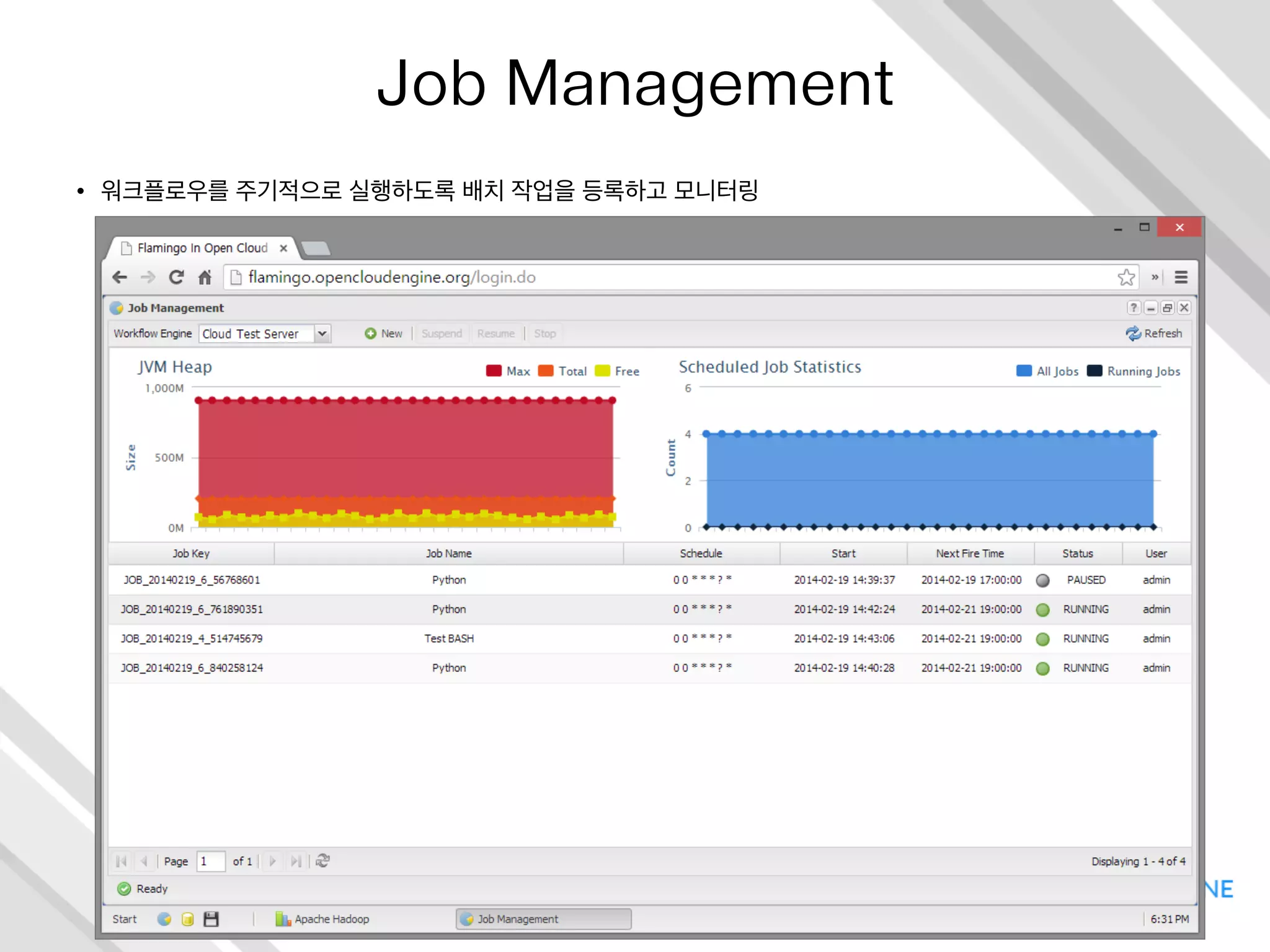This screenshot has width=1270, height=952.
Task: Click the green New job icon
Action: [x=370, y=333]
